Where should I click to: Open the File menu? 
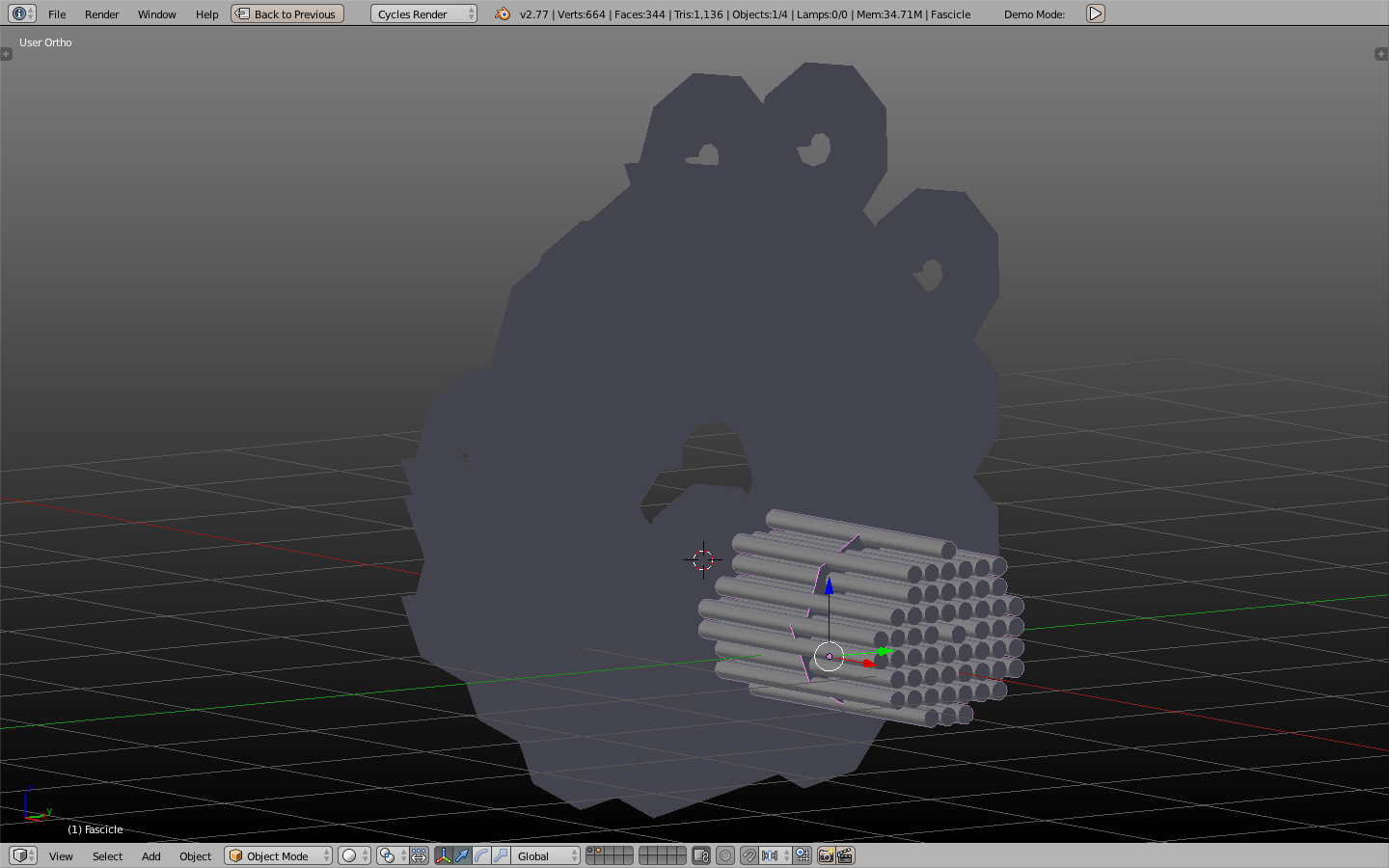[x=57, y=14]
